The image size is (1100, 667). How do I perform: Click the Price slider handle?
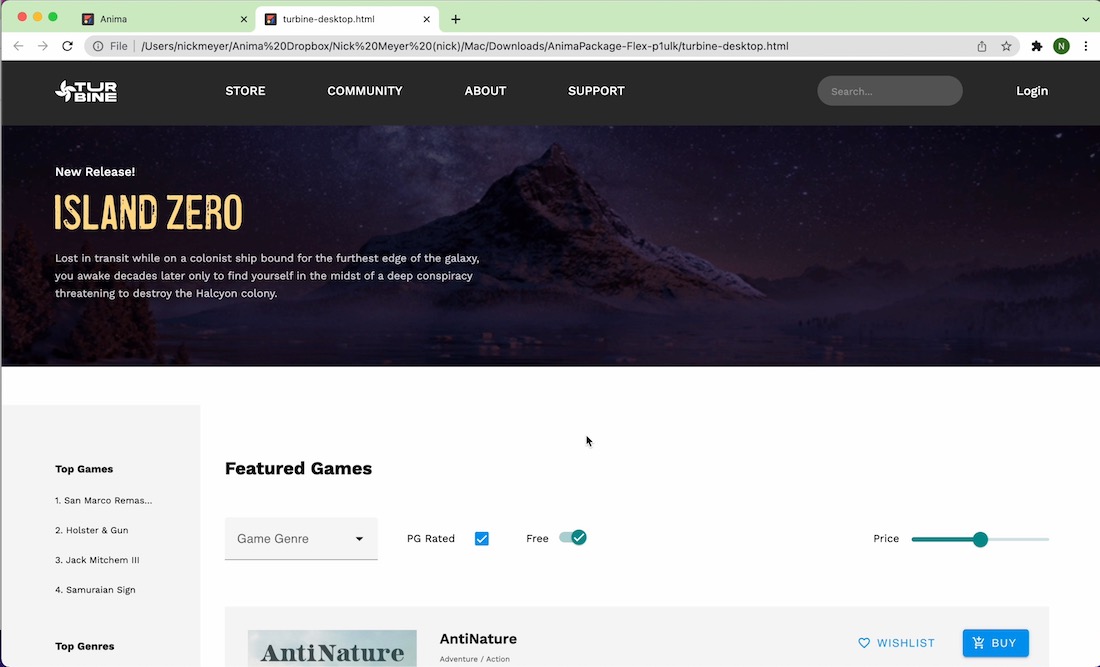tap(980, 539)
